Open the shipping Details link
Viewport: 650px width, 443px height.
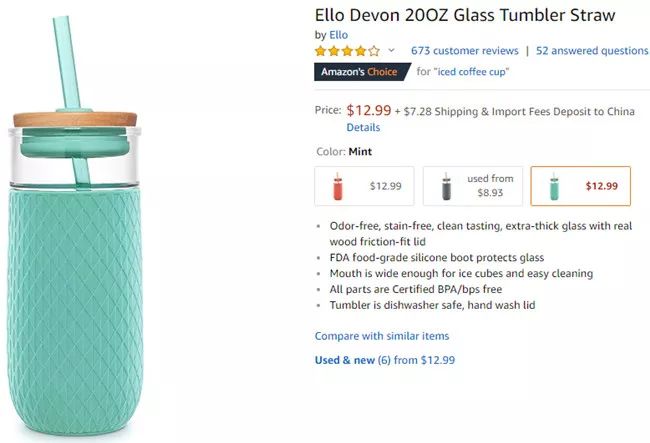coord(363,128)
